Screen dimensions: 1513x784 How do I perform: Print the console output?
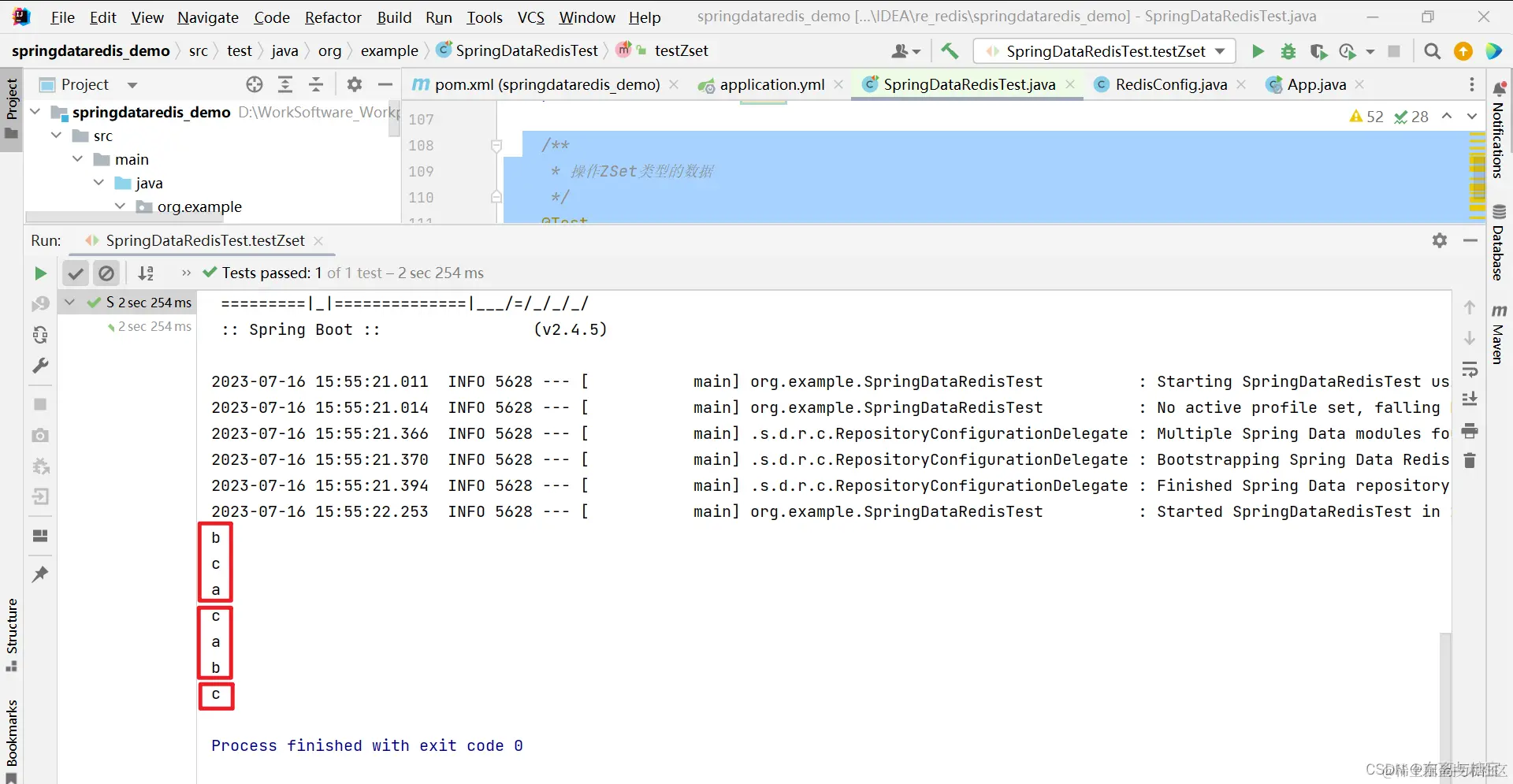click(1470, 431)
